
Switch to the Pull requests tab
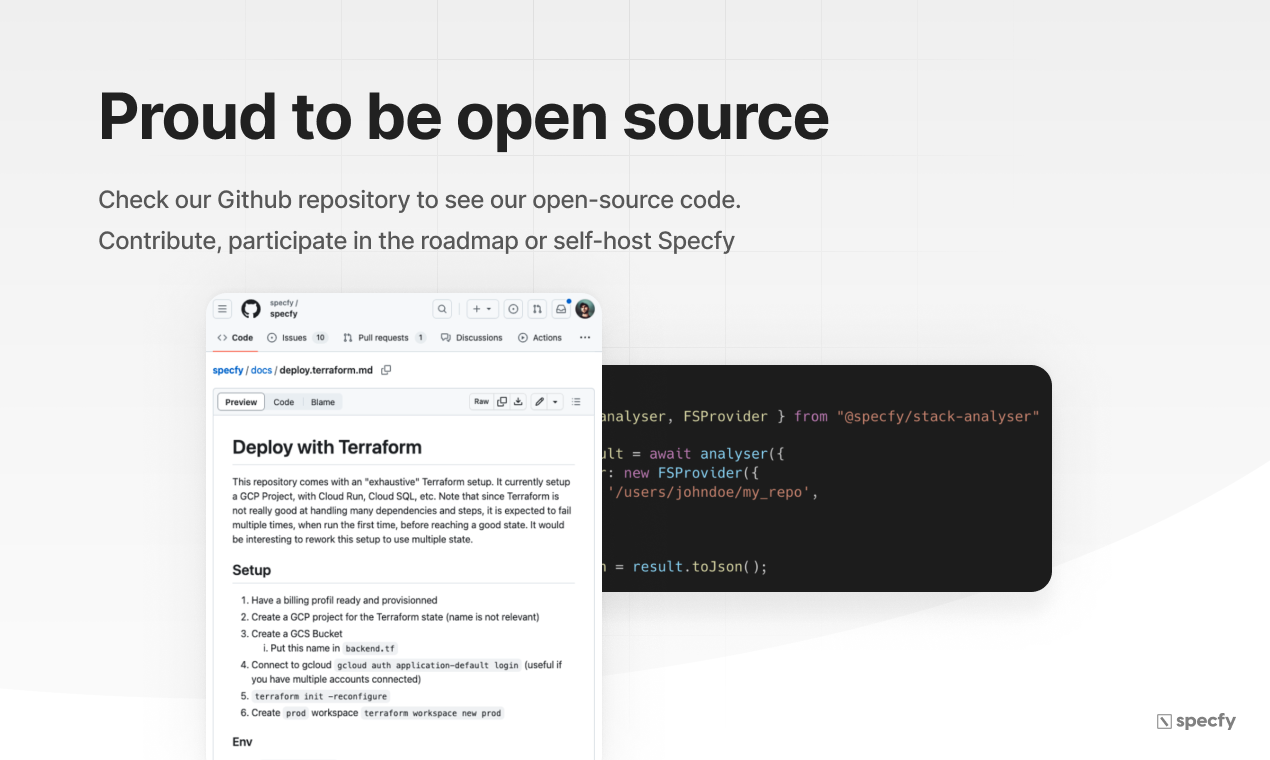click(x=385, y=338)
